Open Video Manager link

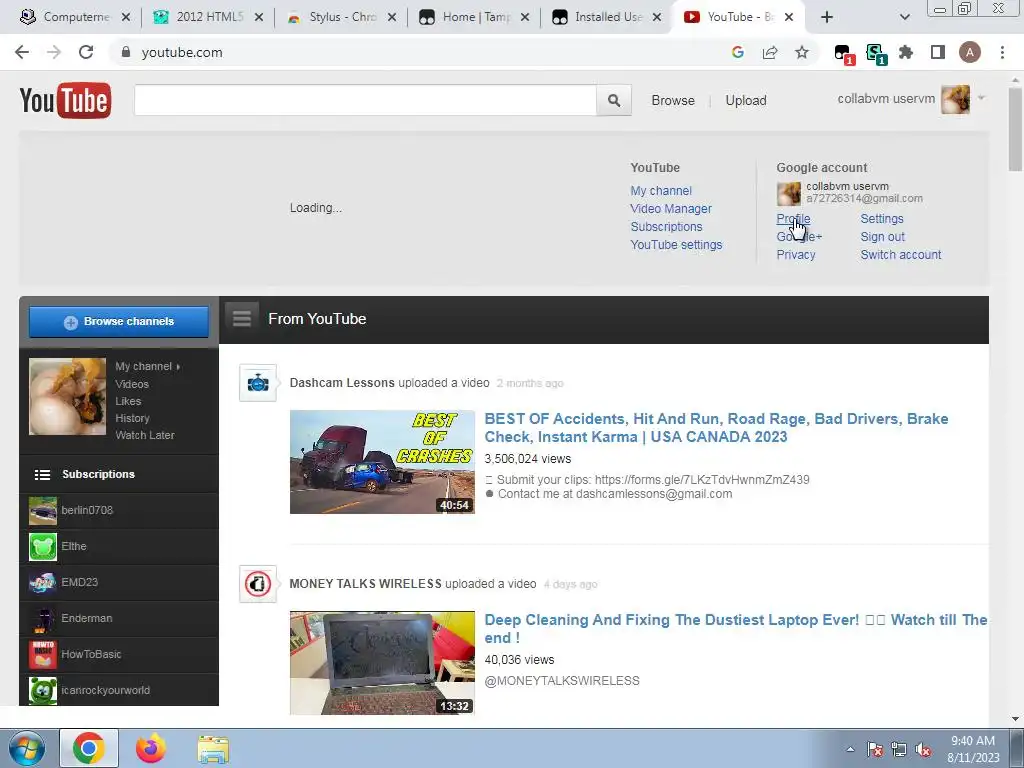[671, 209]
